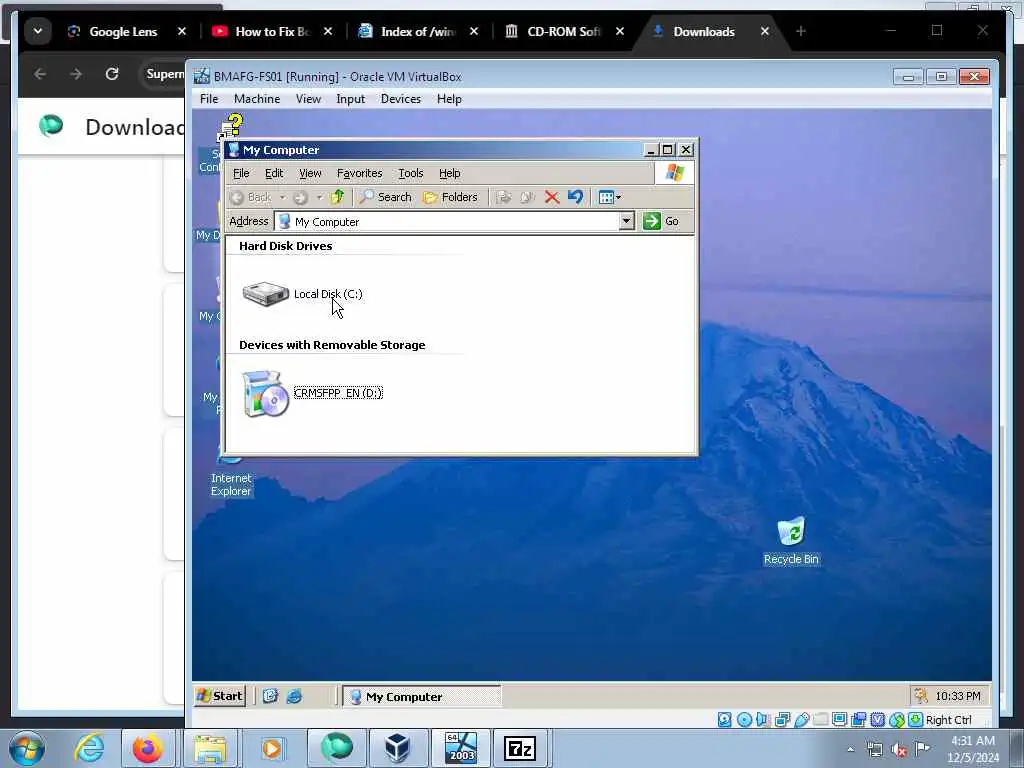The height and width of the screenshot is (768, 1024).
Task: Click VirtualBox display status icon
Action: click(839, 720)
